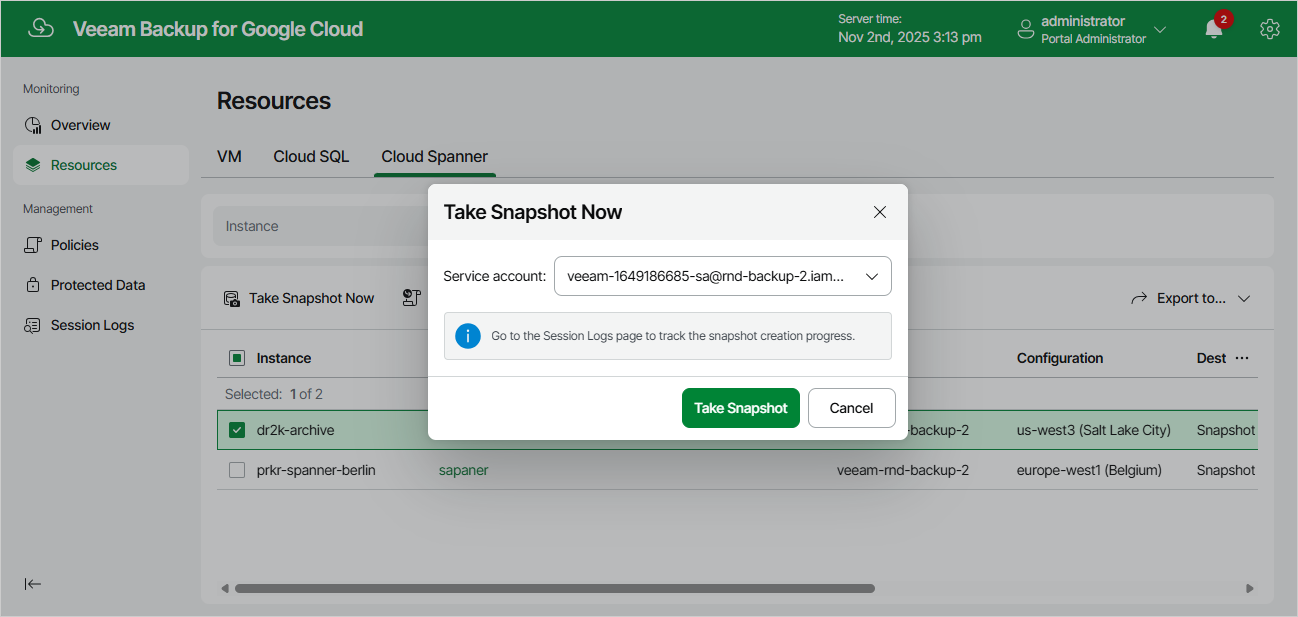Expand the administrator account menu chevron
Screen dimensions: 1298x617
pos(1160,29)
